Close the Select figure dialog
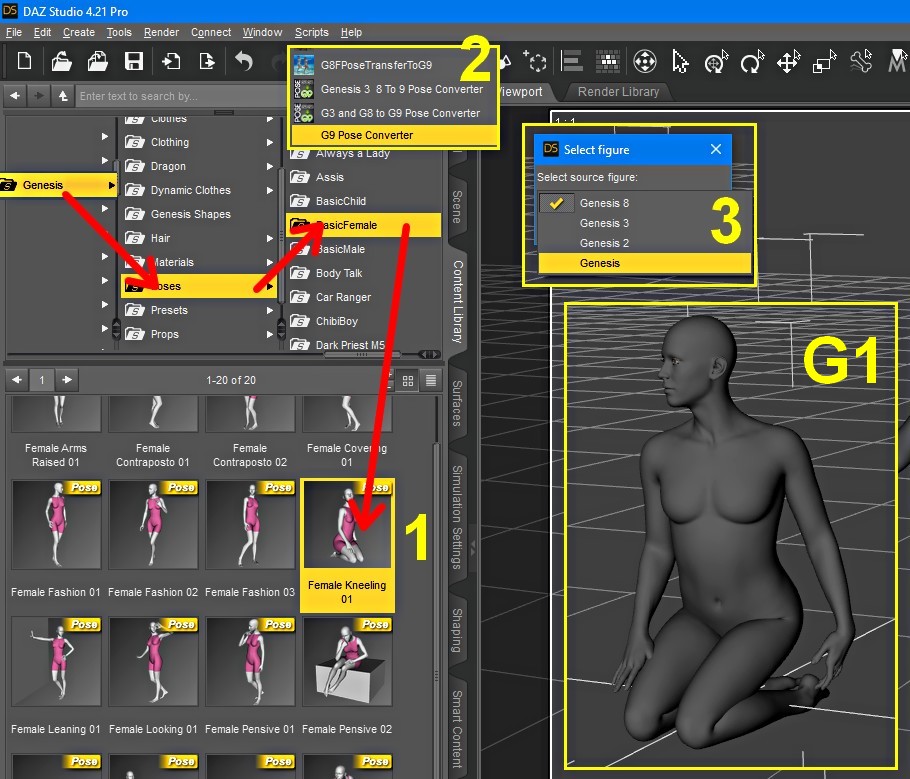The image size is (910, 779). pos(716,150)
